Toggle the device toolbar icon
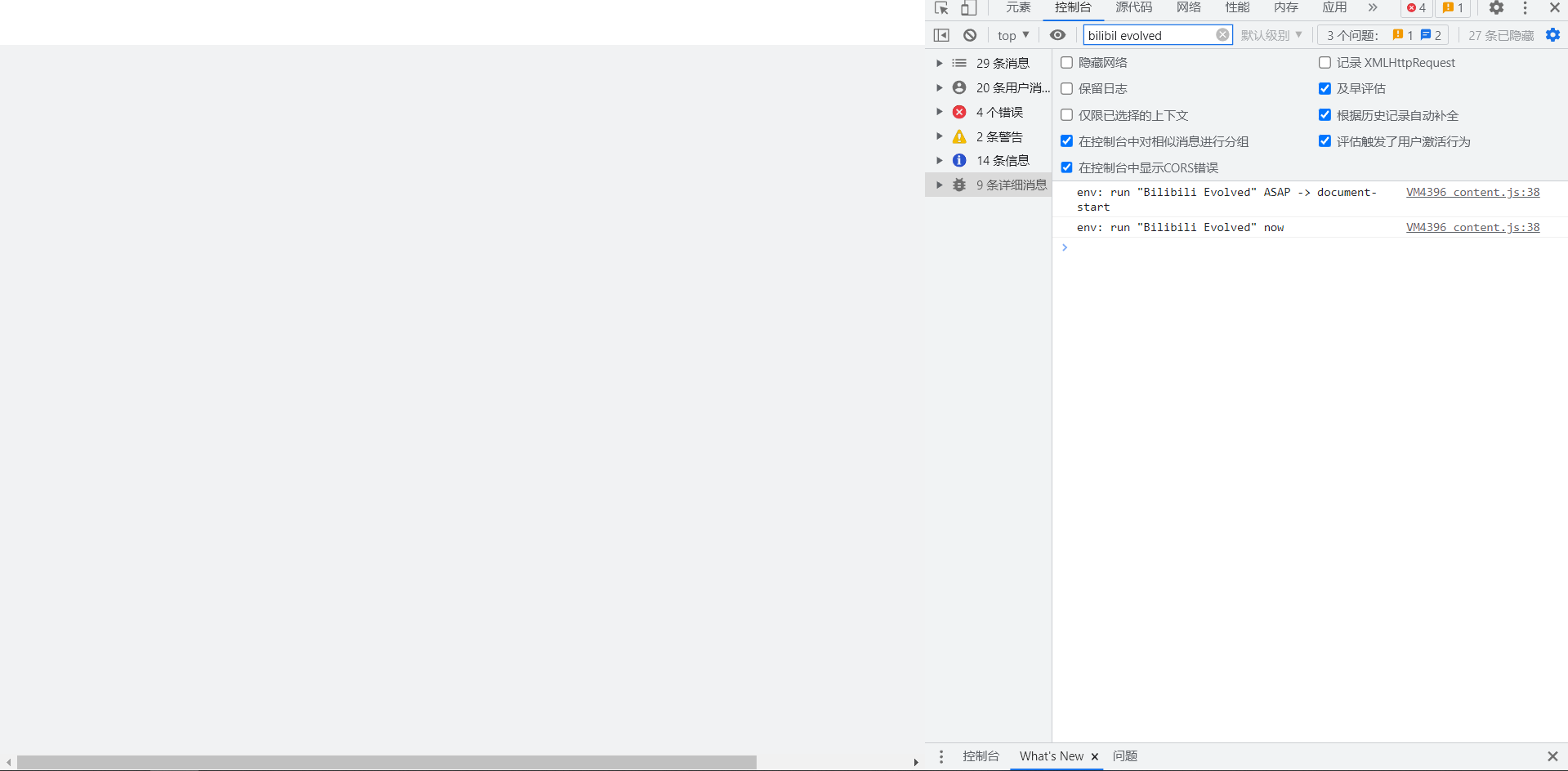 968,8
